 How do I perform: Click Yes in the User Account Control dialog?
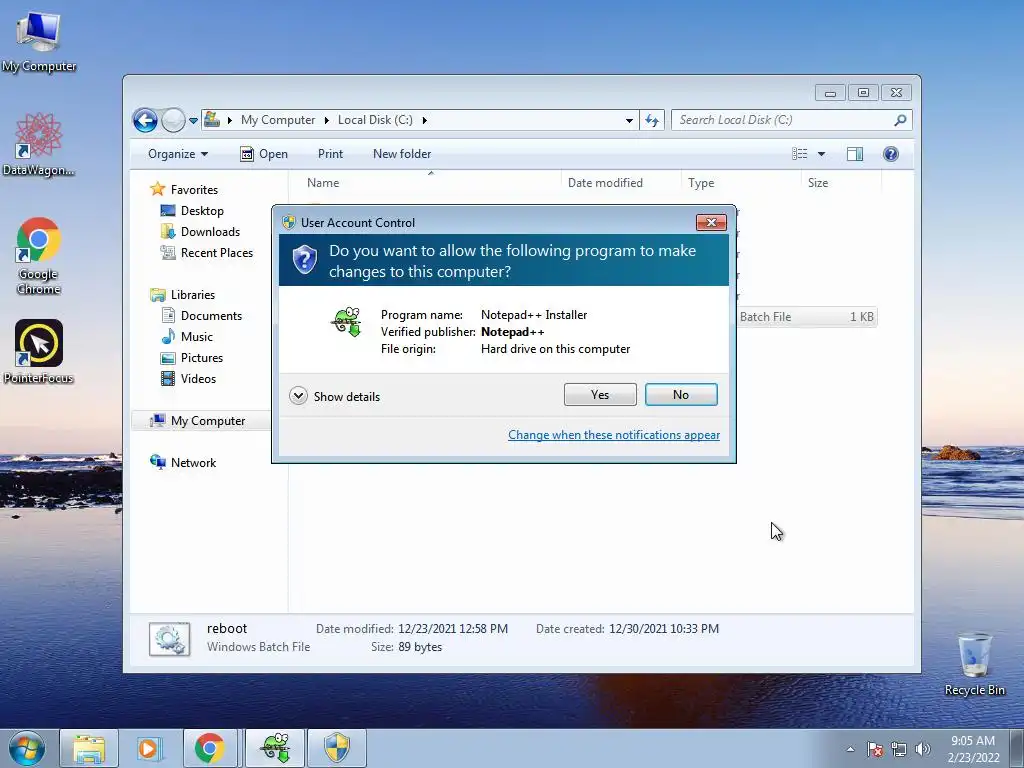coord(600,394)
